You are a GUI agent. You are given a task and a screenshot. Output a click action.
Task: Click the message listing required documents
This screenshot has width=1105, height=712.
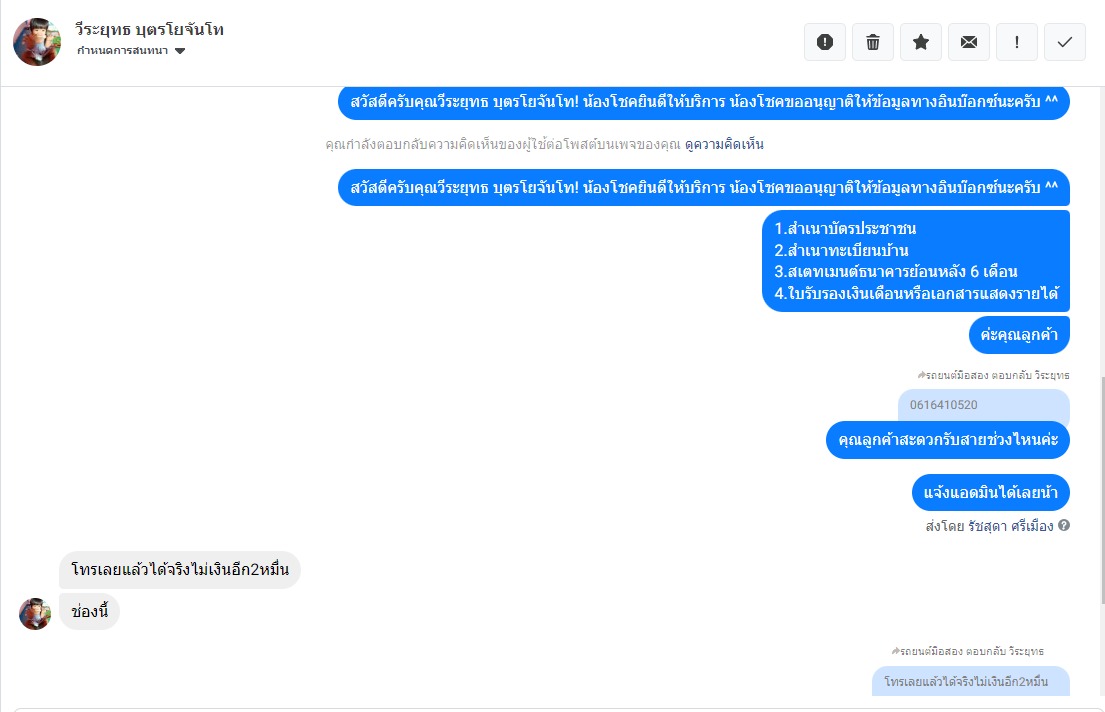coord(915,261)
